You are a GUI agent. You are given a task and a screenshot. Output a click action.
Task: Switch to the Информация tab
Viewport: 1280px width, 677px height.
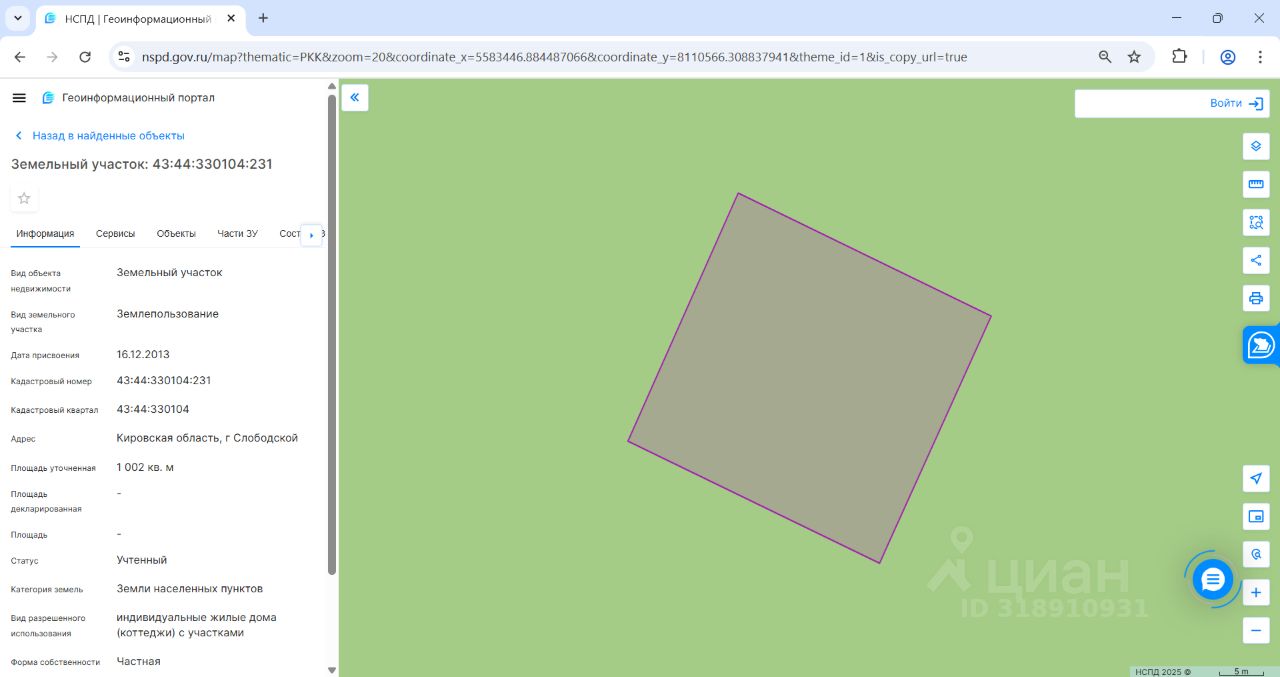click(x=45, y=234)
